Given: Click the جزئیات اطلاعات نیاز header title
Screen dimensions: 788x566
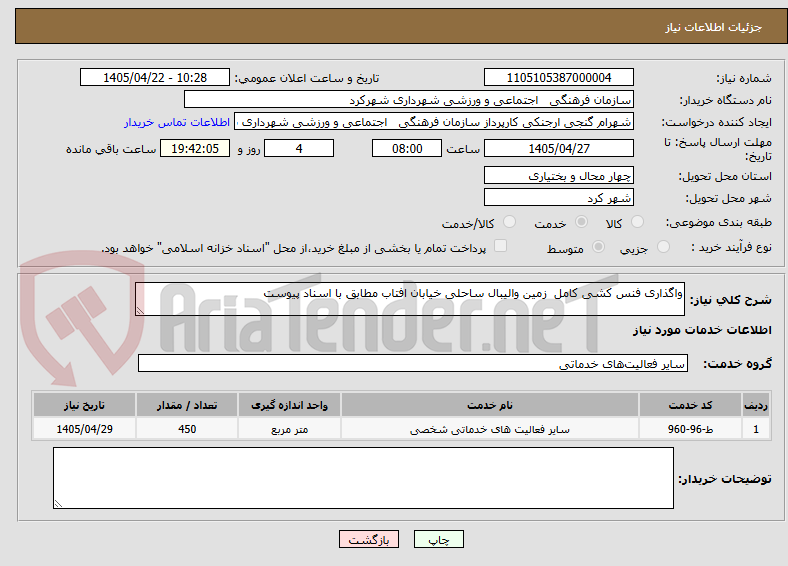Looking at the screenshot, I should (x=714, y=27).
